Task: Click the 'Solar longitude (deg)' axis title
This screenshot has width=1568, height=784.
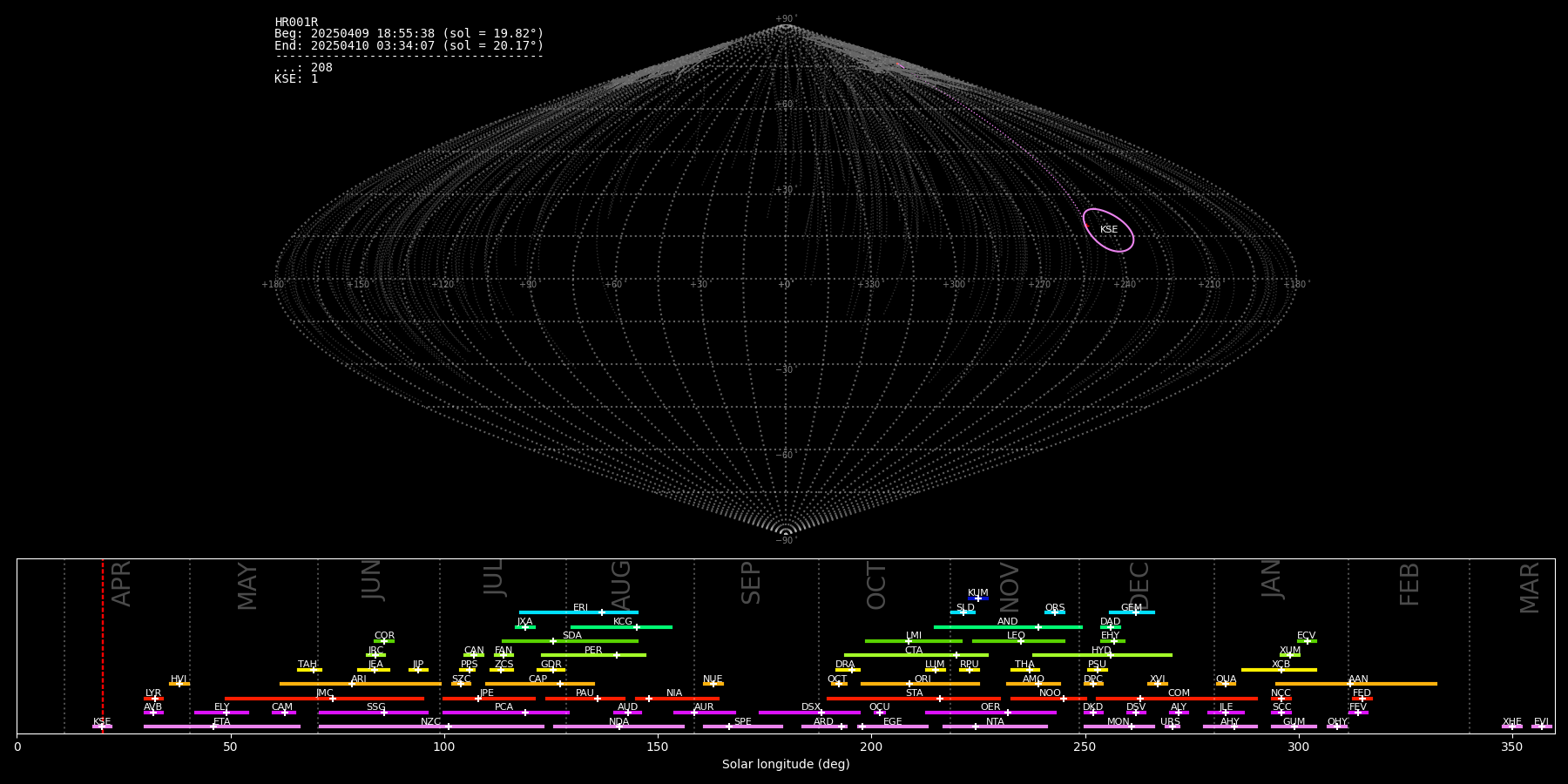Action: click(x=786, y=764)
